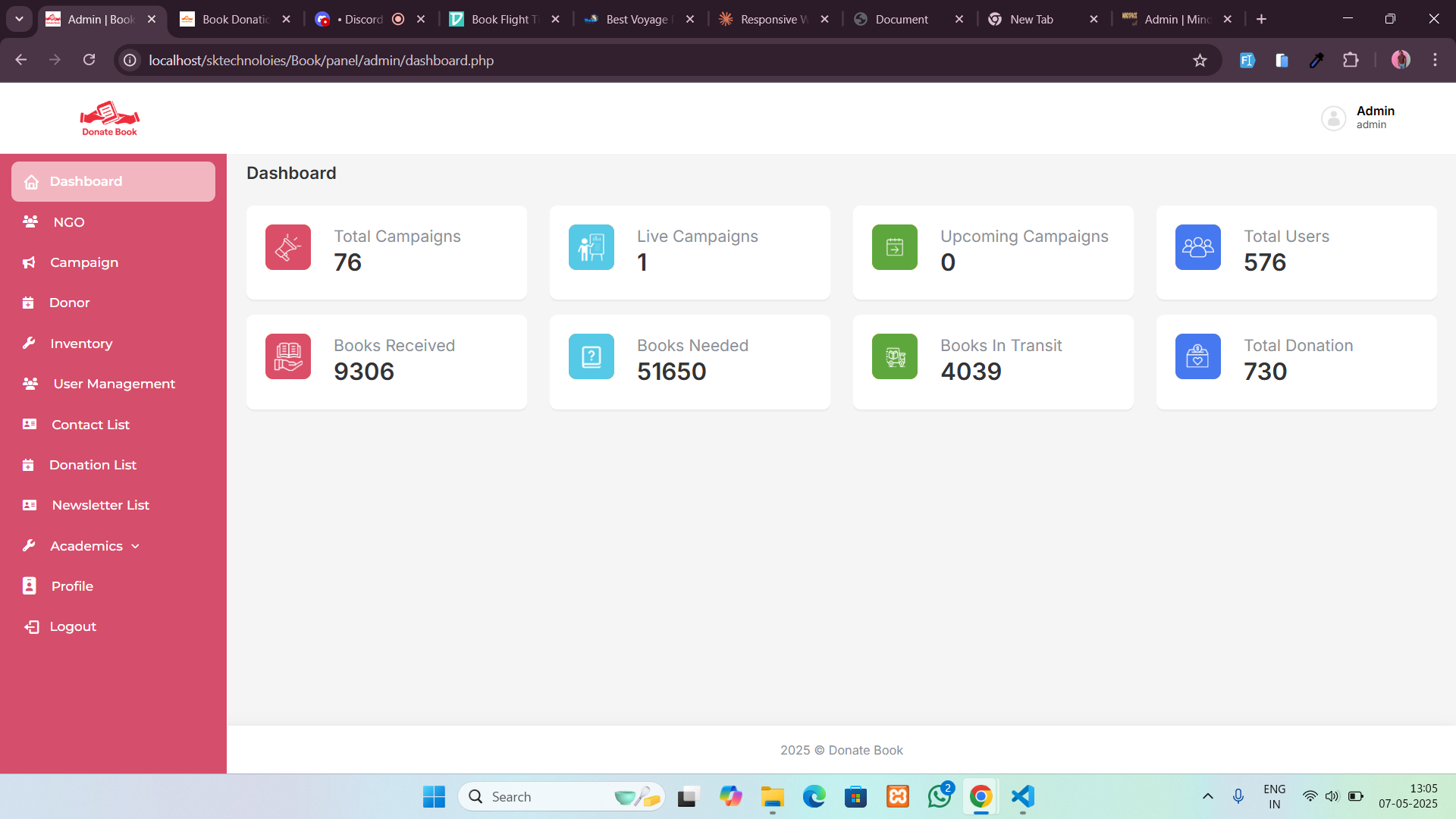
Task: Click the Books Received open-book icon
Action: [288, 356]
